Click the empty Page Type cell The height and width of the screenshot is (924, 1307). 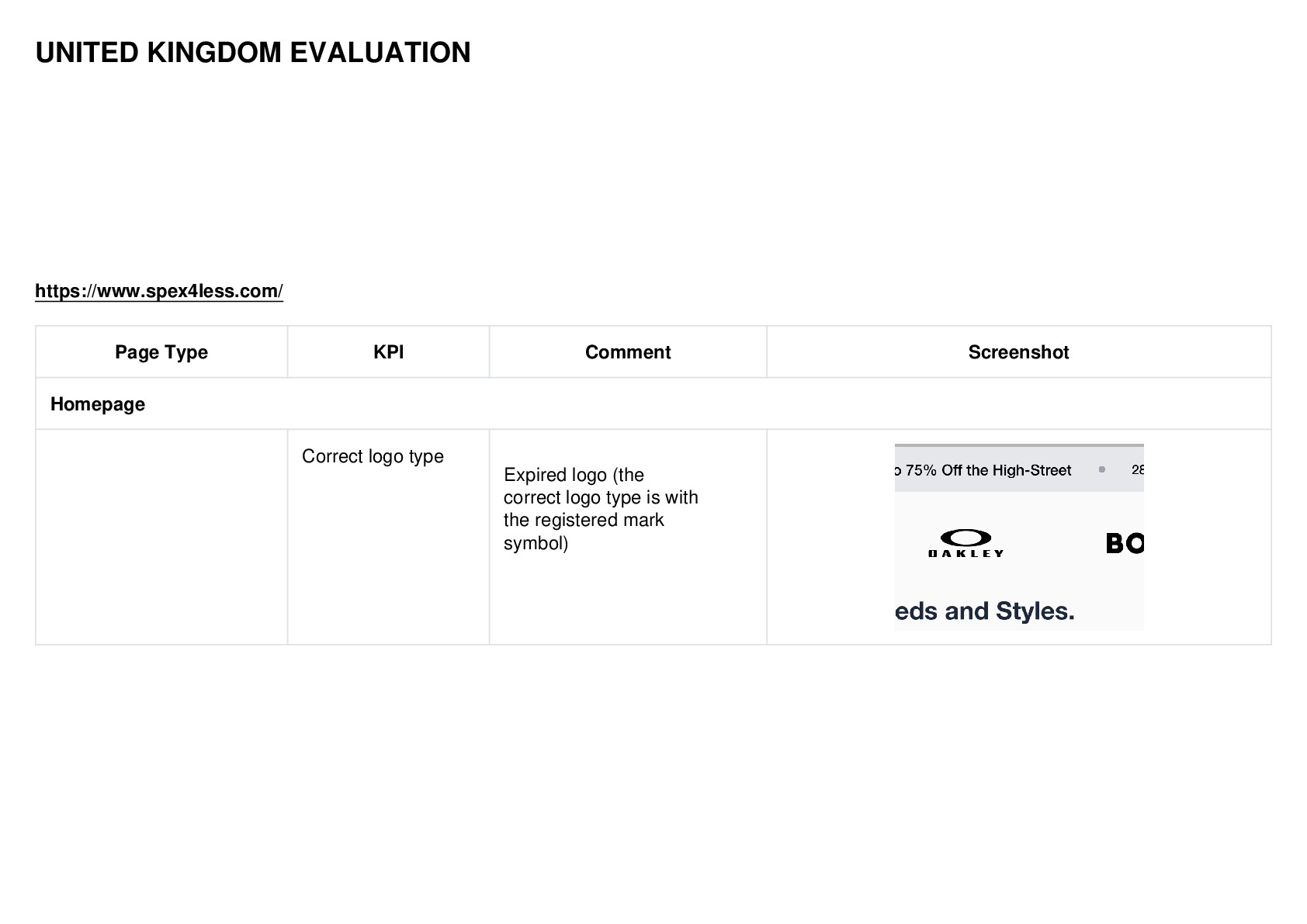coord(161,537)
